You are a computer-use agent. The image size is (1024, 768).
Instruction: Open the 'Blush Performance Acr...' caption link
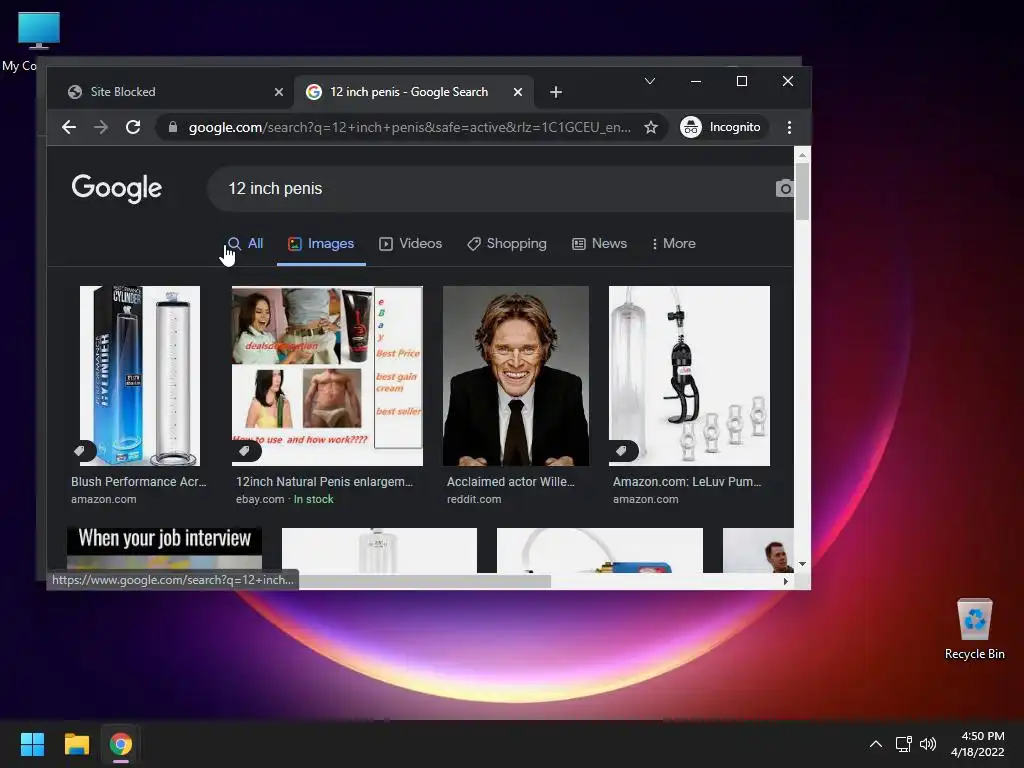click(x=138, y=482)
